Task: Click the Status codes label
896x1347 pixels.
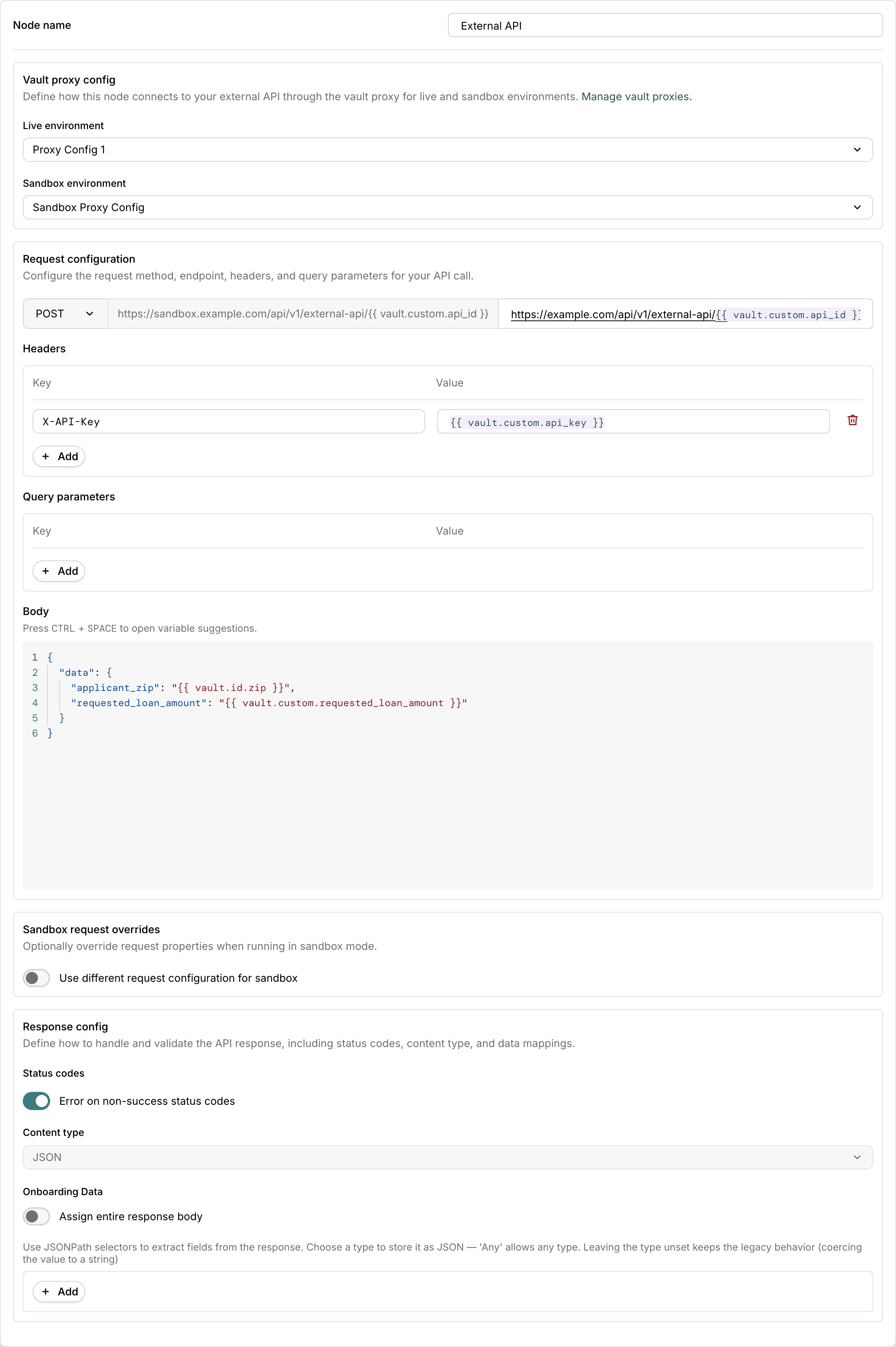Action: (54, 1073)
